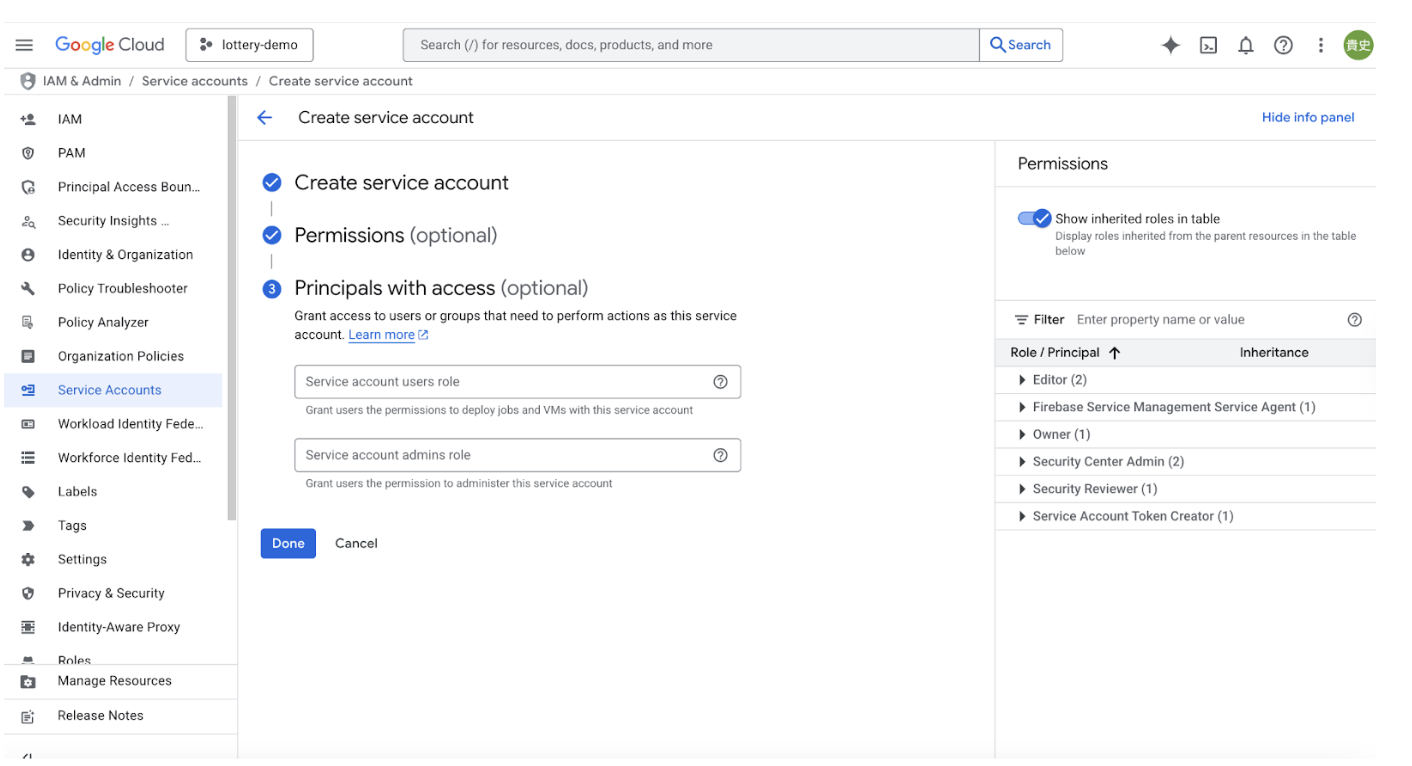
Task: Click the Settings gear icon in sidebar
Action: [x=28, y=560]
